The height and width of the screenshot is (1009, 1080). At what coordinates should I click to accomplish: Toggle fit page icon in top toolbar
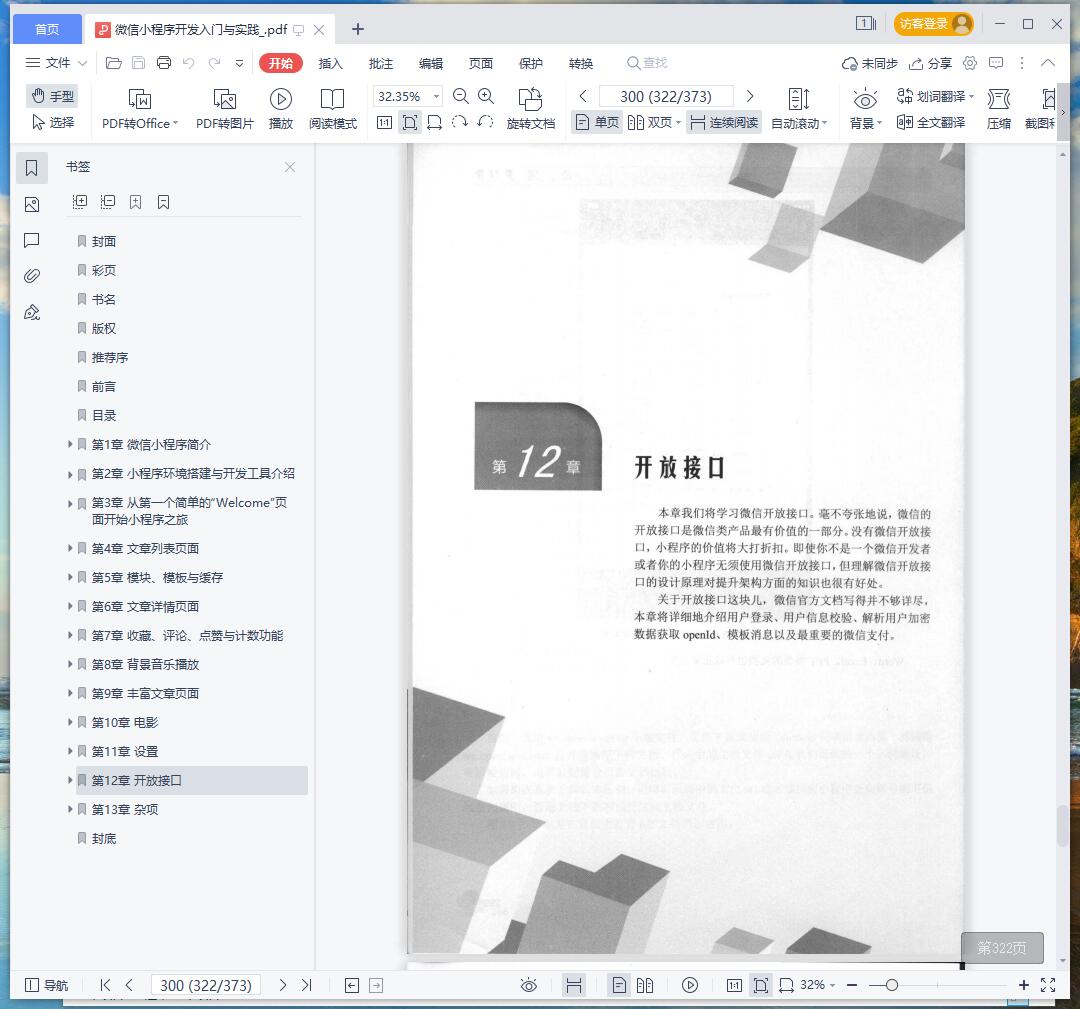click(x=410, y=123)
